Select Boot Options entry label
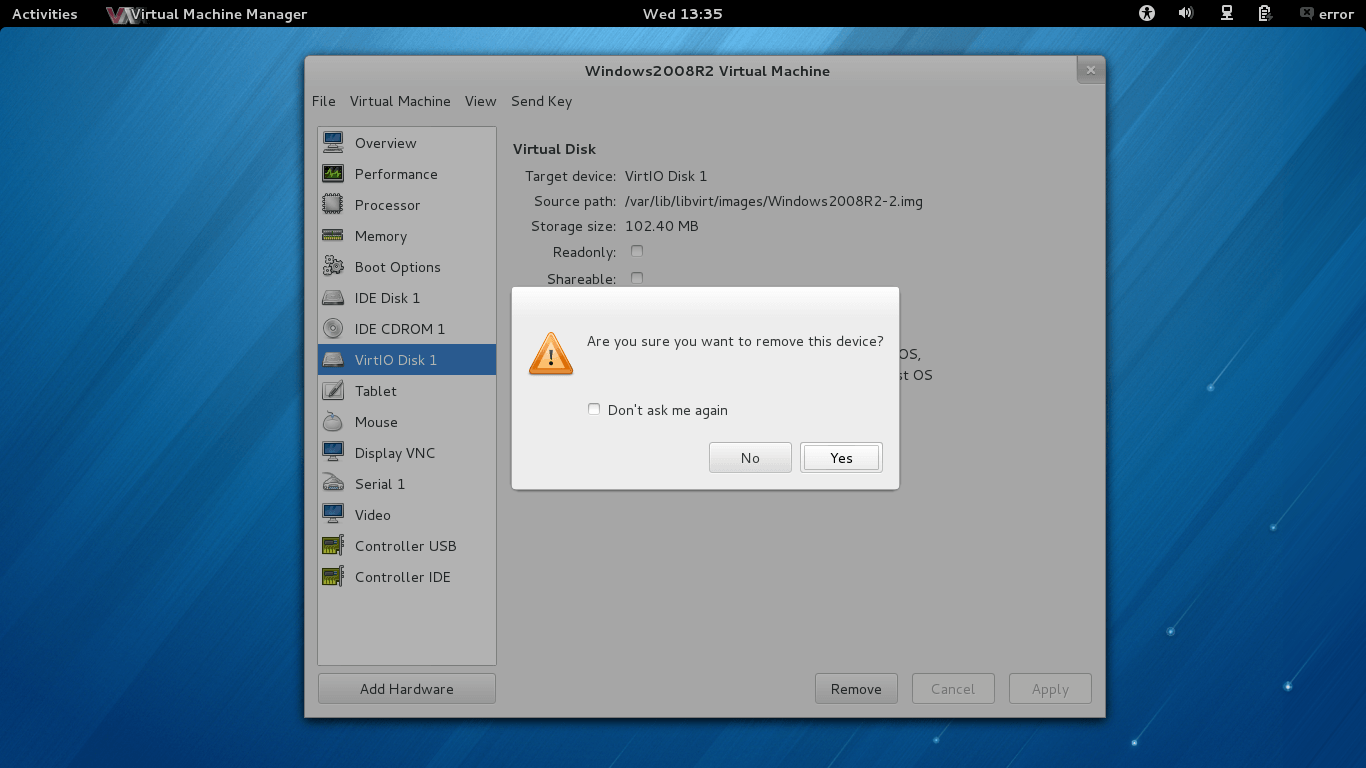The height and width of the screenshot is (768, 1366). [x=398, y=267]
